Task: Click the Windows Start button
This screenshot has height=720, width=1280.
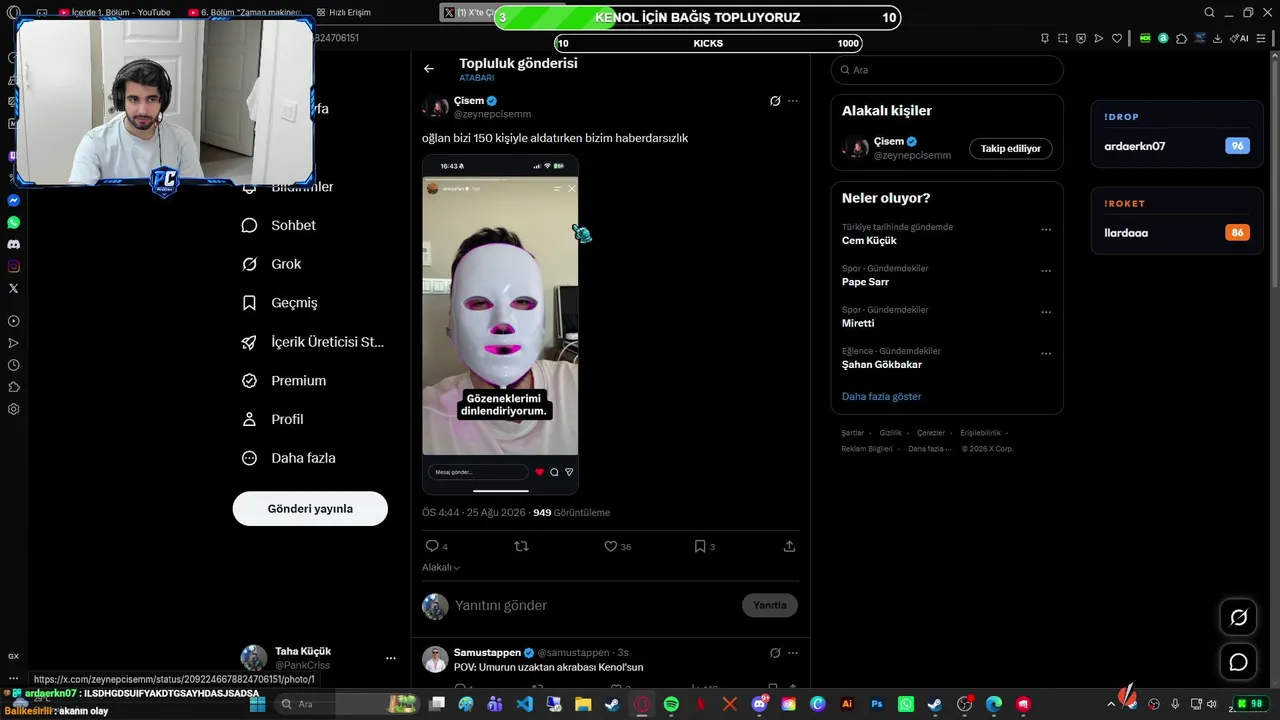Action: tap(257, 704)
